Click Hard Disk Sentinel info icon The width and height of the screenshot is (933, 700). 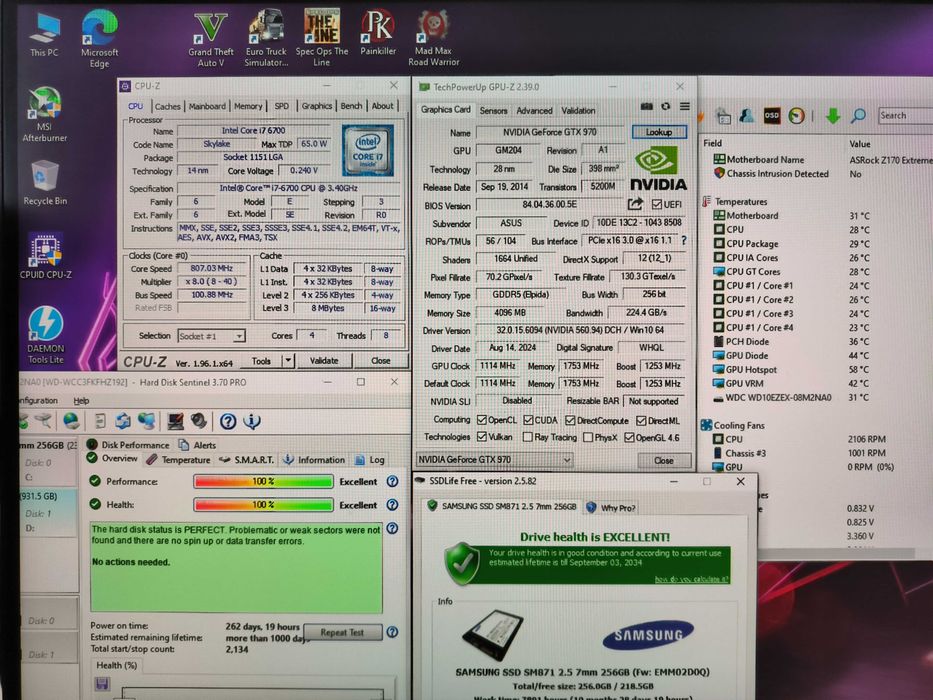pyautogui.click(x=252, y=421)
